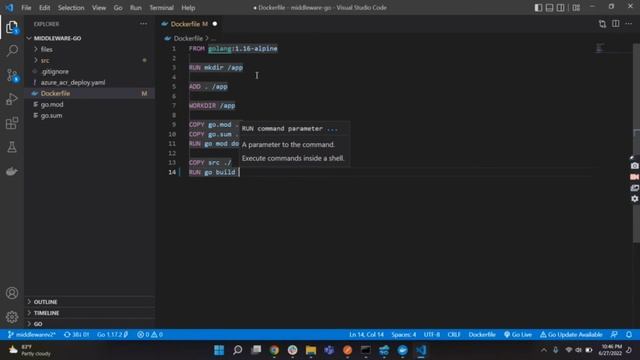The image size is (640, 360).
Task: Open the View menu
Action: coord(99,7)
